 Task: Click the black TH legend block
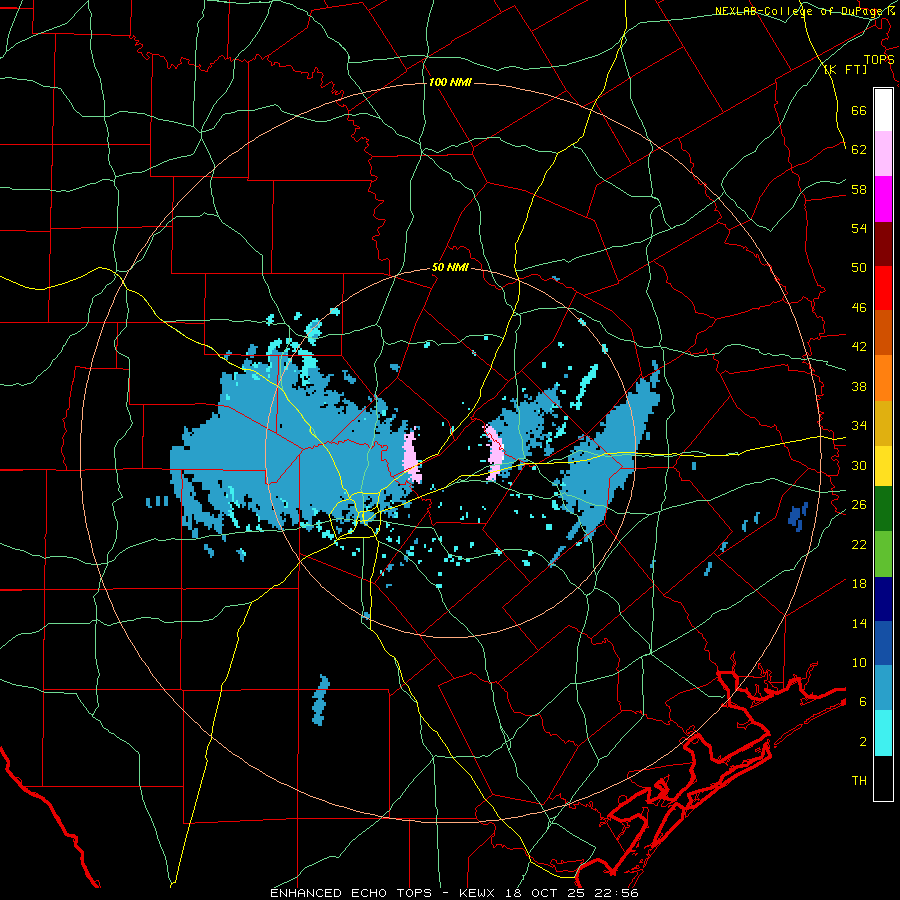(883, 778)
